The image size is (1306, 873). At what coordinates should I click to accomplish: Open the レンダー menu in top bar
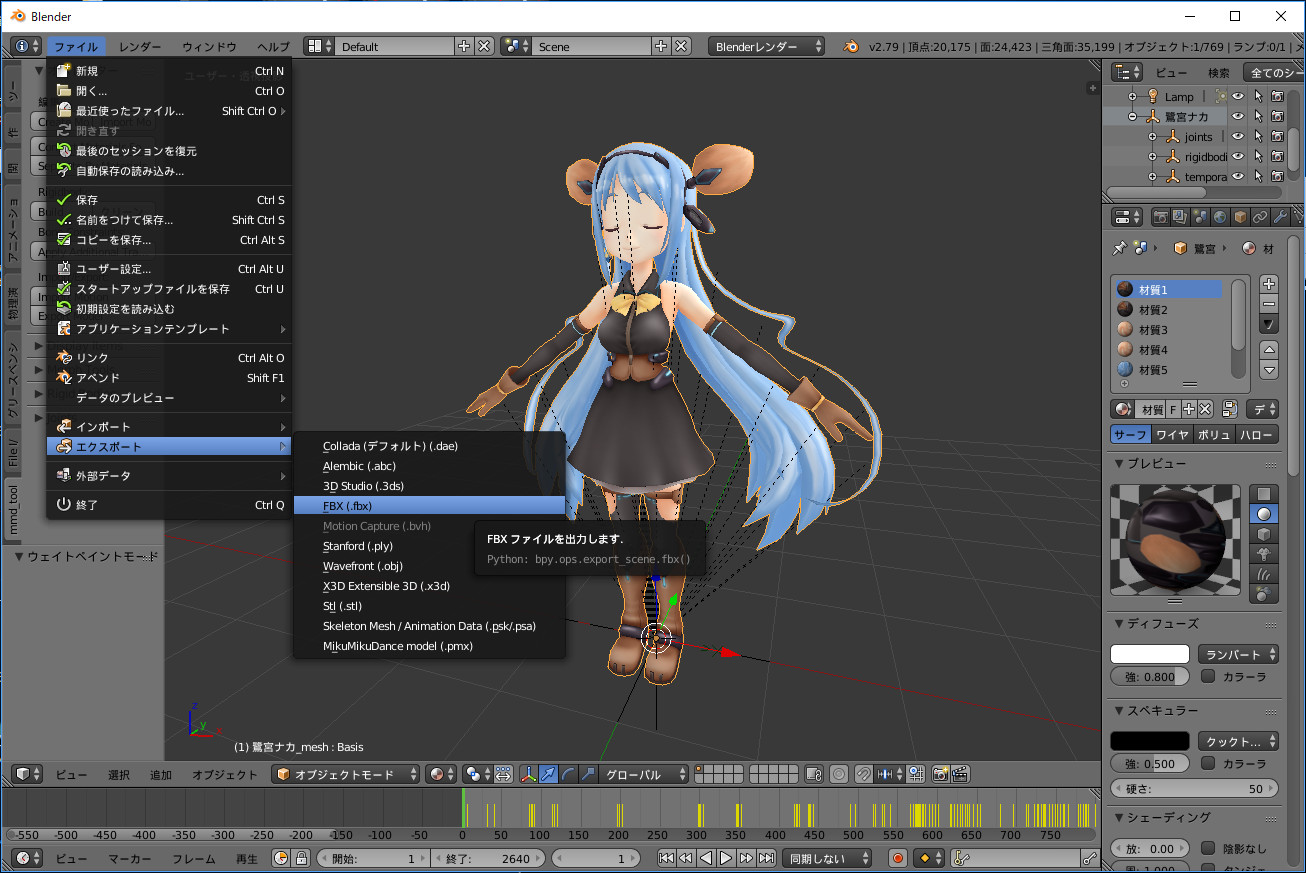[x=139, y=47]
